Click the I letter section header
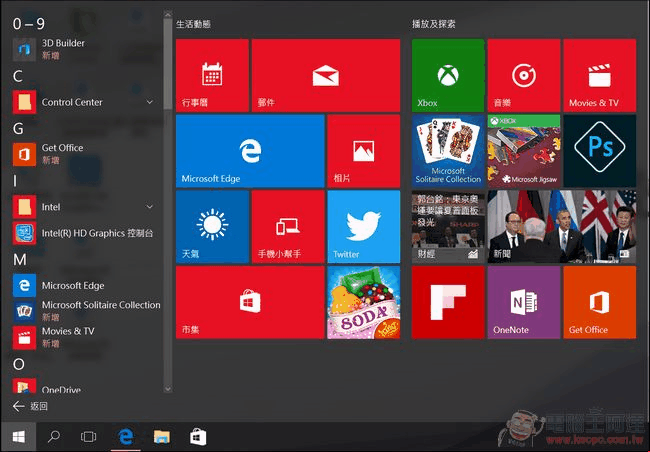This screenshot has width=650, height=452. pyautogui.click(x=15, y=181)
